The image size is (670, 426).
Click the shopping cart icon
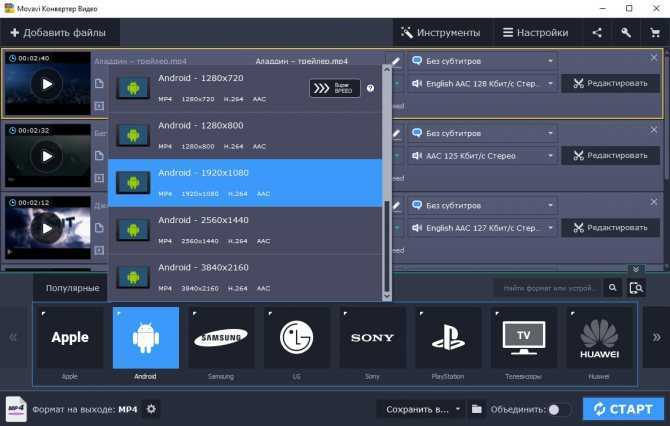tap(655, 32)
